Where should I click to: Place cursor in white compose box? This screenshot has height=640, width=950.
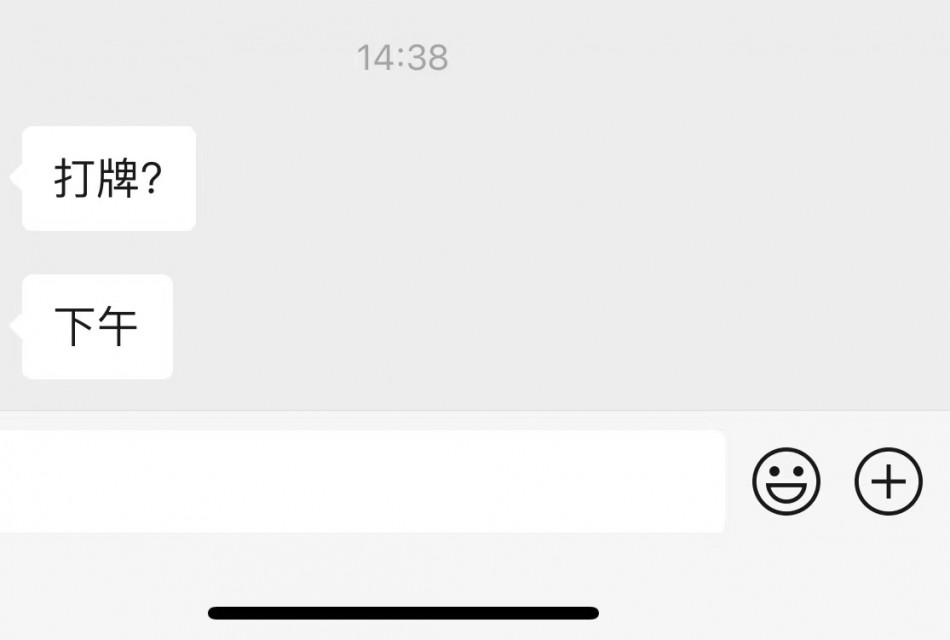(362, 481)
